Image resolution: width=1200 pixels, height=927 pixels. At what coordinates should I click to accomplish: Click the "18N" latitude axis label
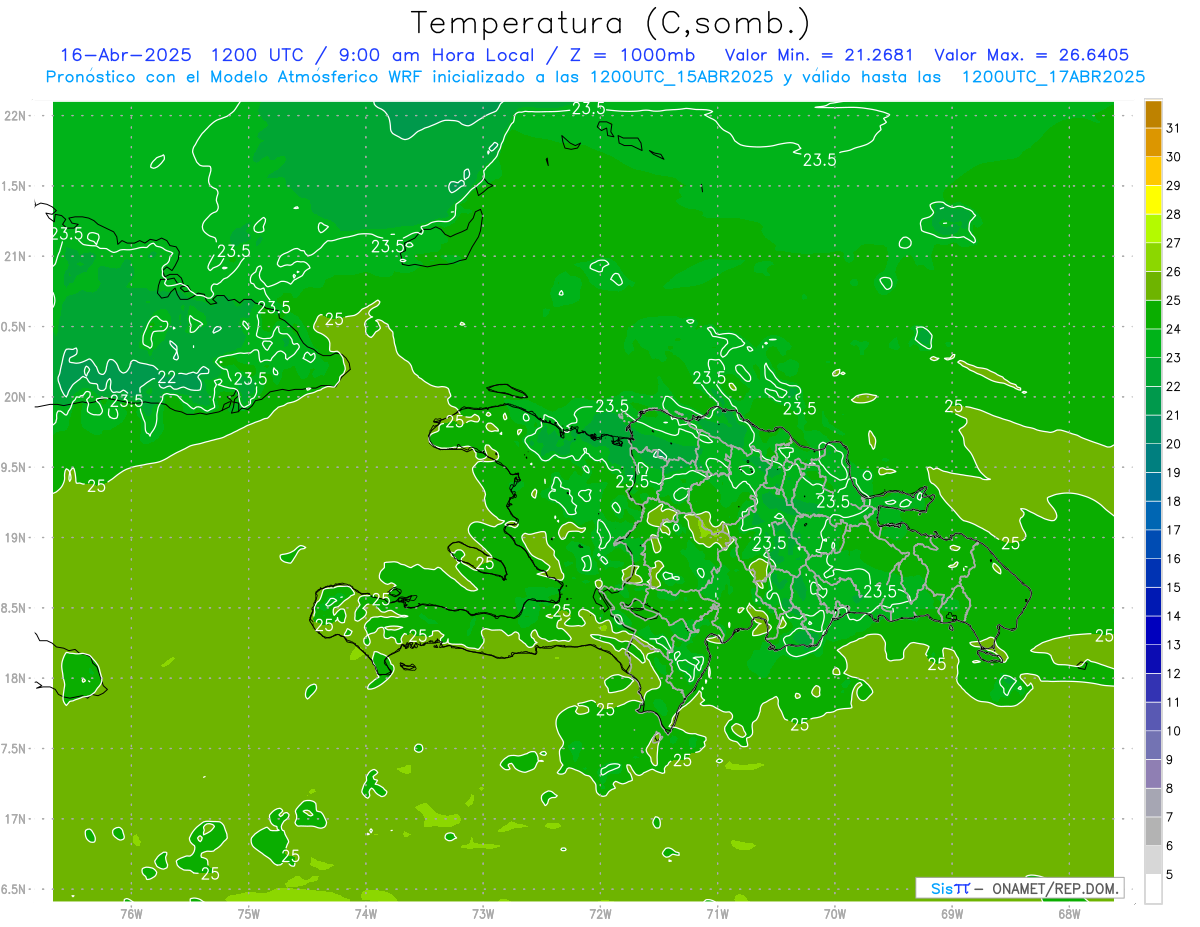15,678
